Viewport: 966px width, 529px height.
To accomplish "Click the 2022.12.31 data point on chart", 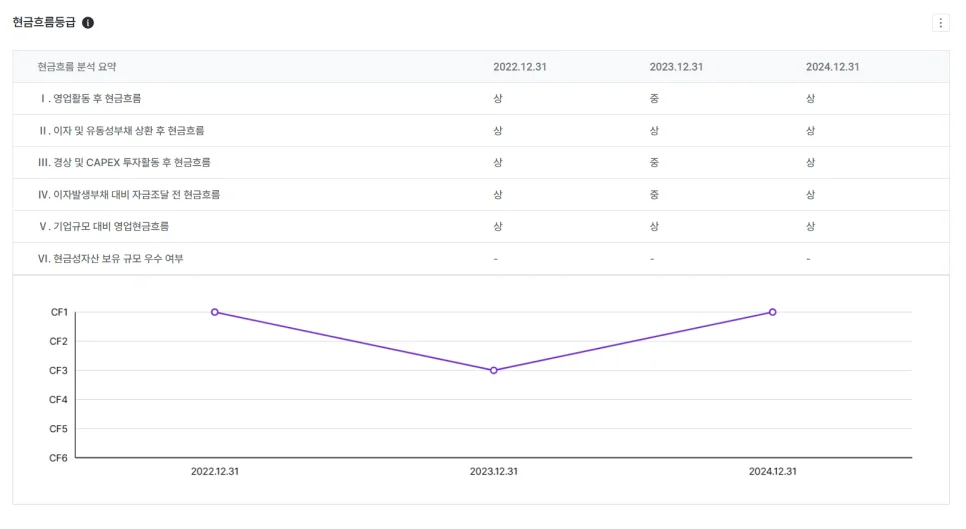I will [215, 312].
